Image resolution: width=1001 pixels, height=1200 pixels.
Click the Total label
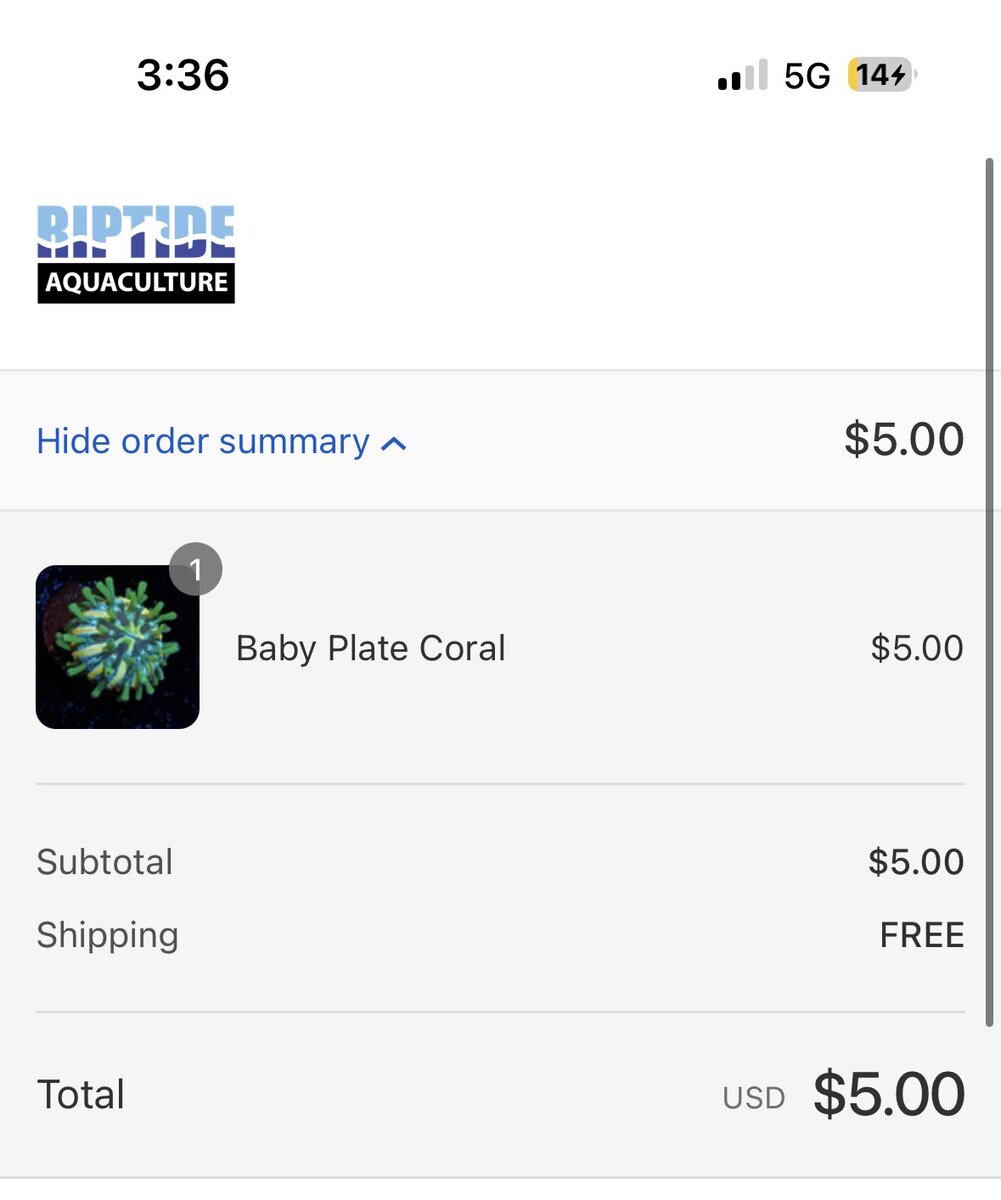81,1095
